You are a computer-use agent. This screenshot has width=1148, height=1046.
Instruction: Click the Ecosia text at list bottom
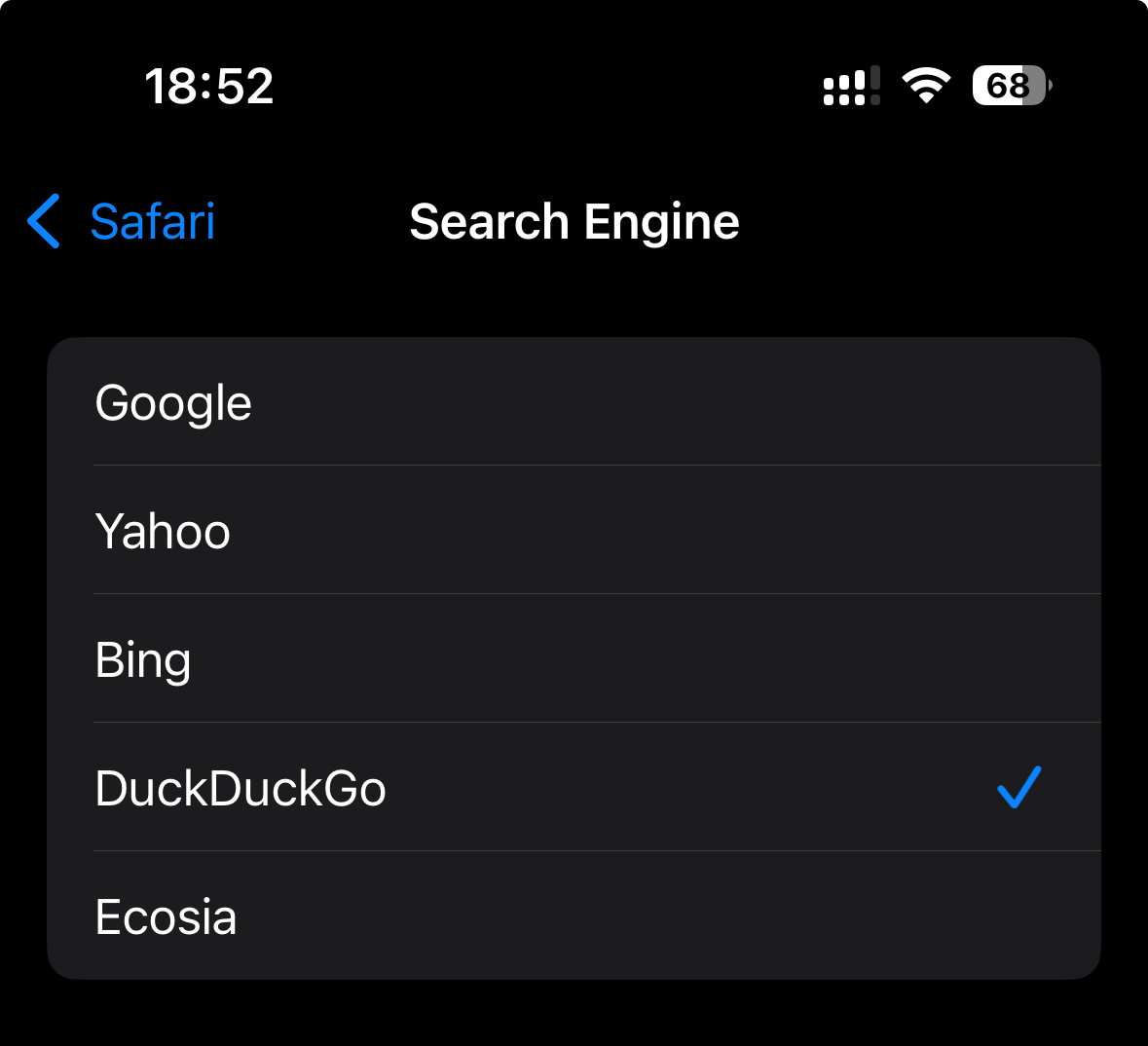coord(166,916)
